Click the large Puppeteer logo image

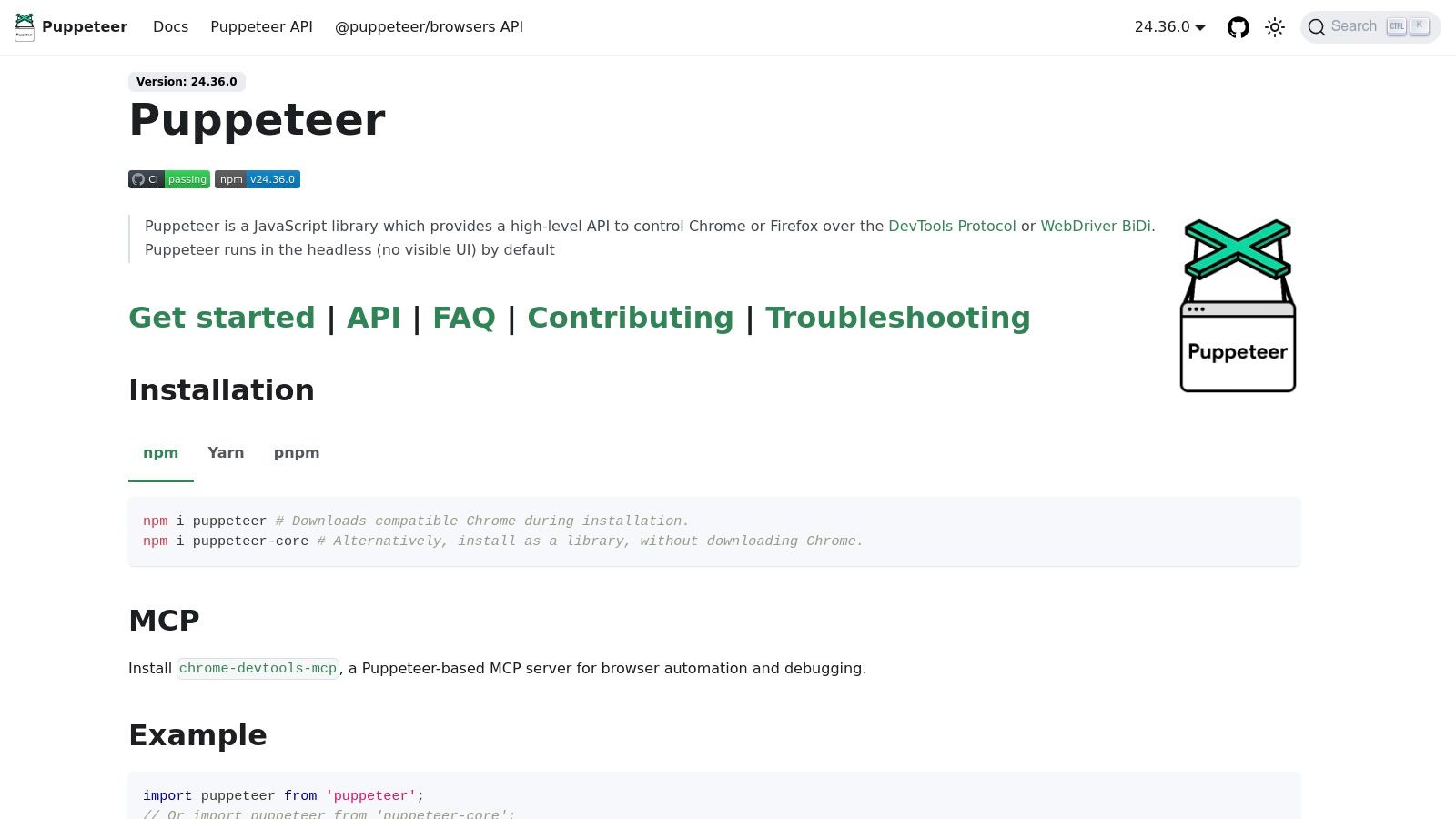click(x=1238, y=306)
